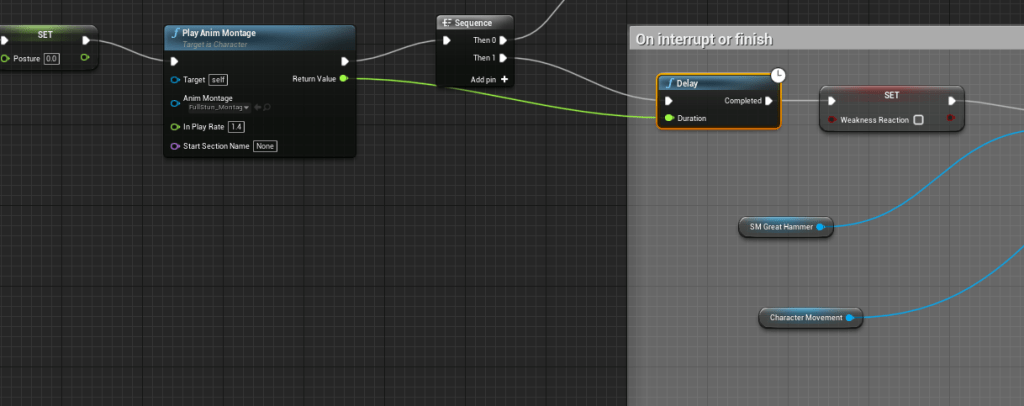Click the In Play Rate value field
Screen dimensions: 1024x406
[x=236, y=127]
